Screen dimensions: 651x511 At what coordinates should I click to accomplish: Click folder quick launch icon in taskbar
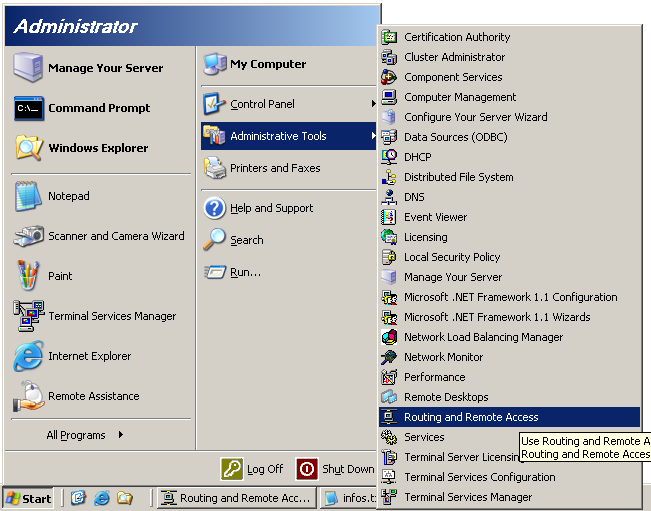click(125, 498)
